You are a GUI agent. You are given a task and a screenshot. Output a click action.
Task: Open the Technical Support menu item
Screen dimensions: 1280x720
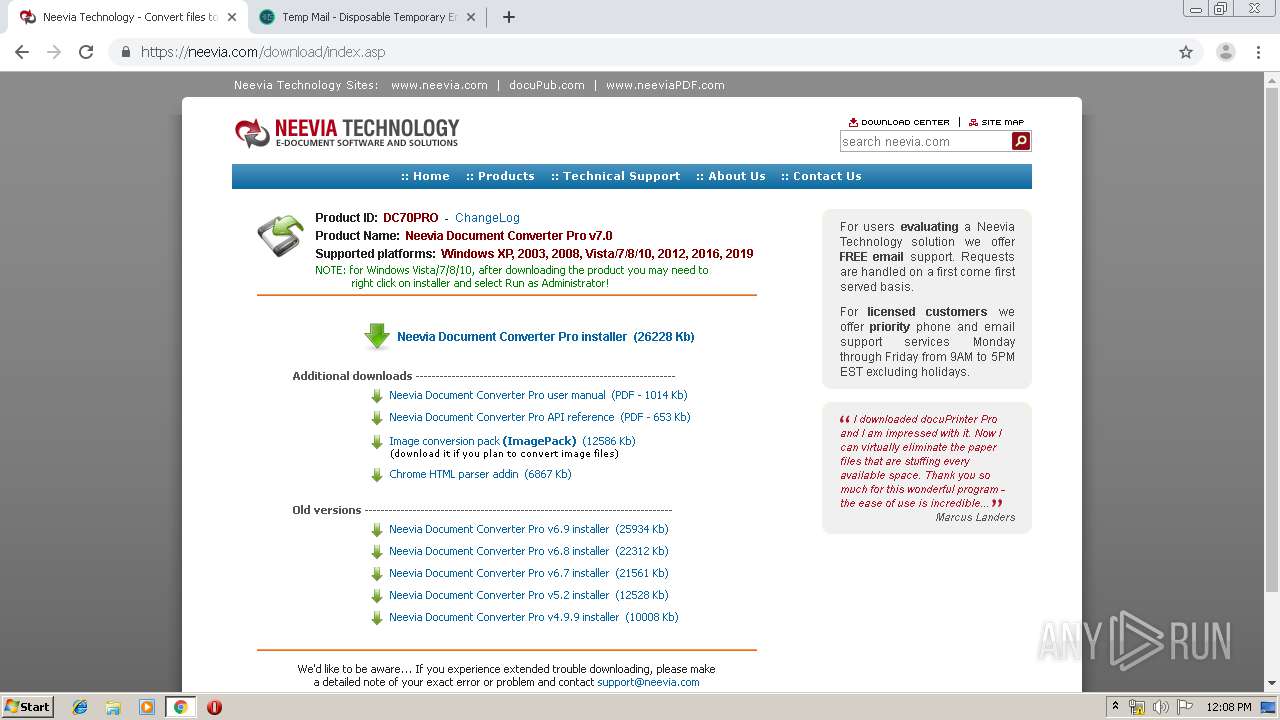[615, 176]
